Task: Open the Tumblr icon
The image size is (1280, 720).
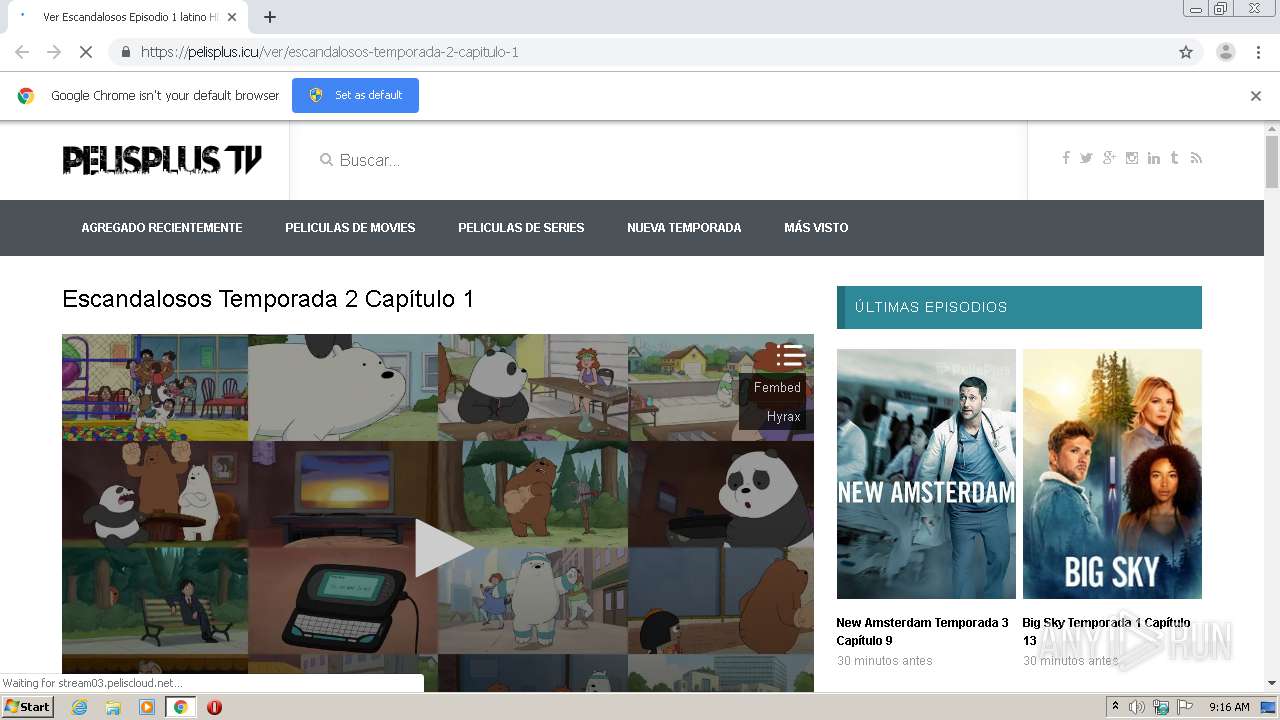Action: pos(1174,158)
